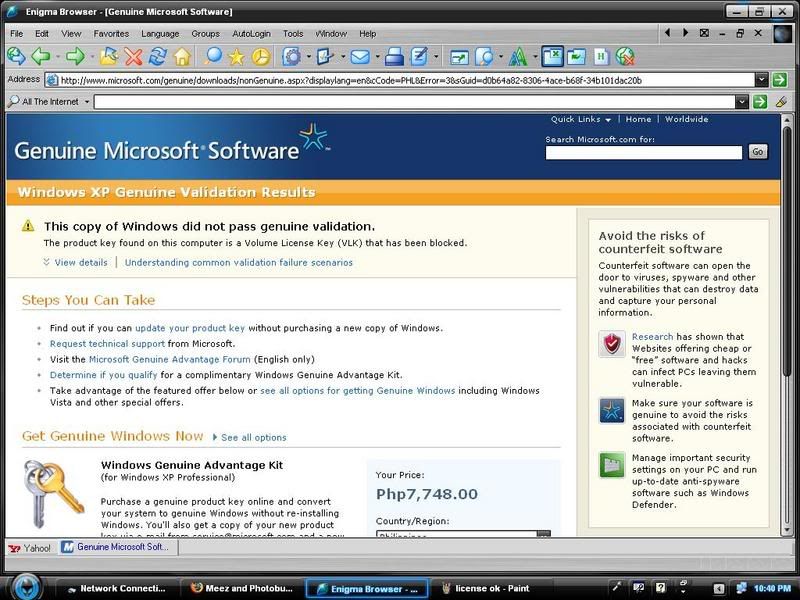Open the See all options link
Screen dimensions: 800x600
tap(254, 437)
